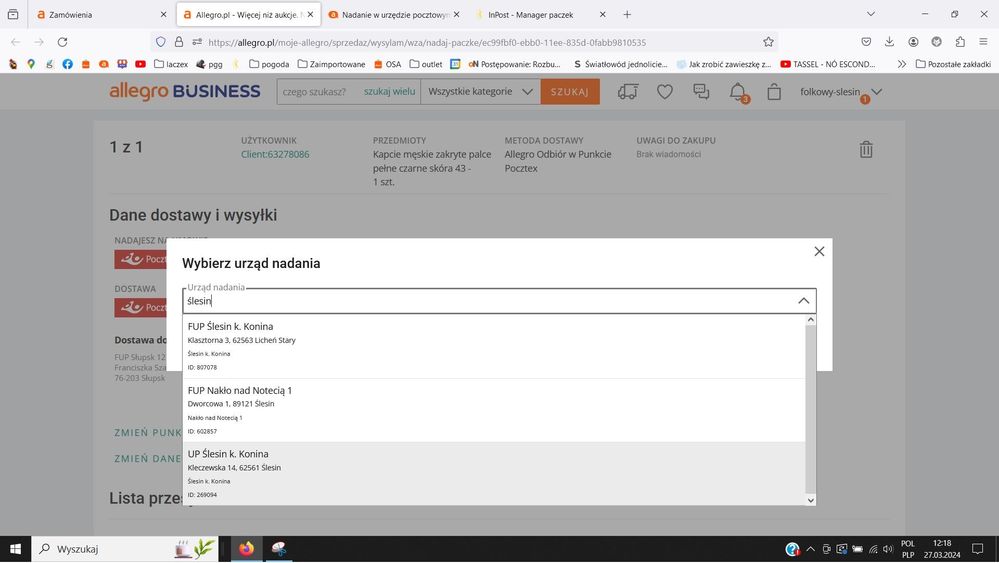The image size is (999, 563).
Task: Pick UP Ślesin k. Konina, Kleczewska 14
Action: [494, 474]
